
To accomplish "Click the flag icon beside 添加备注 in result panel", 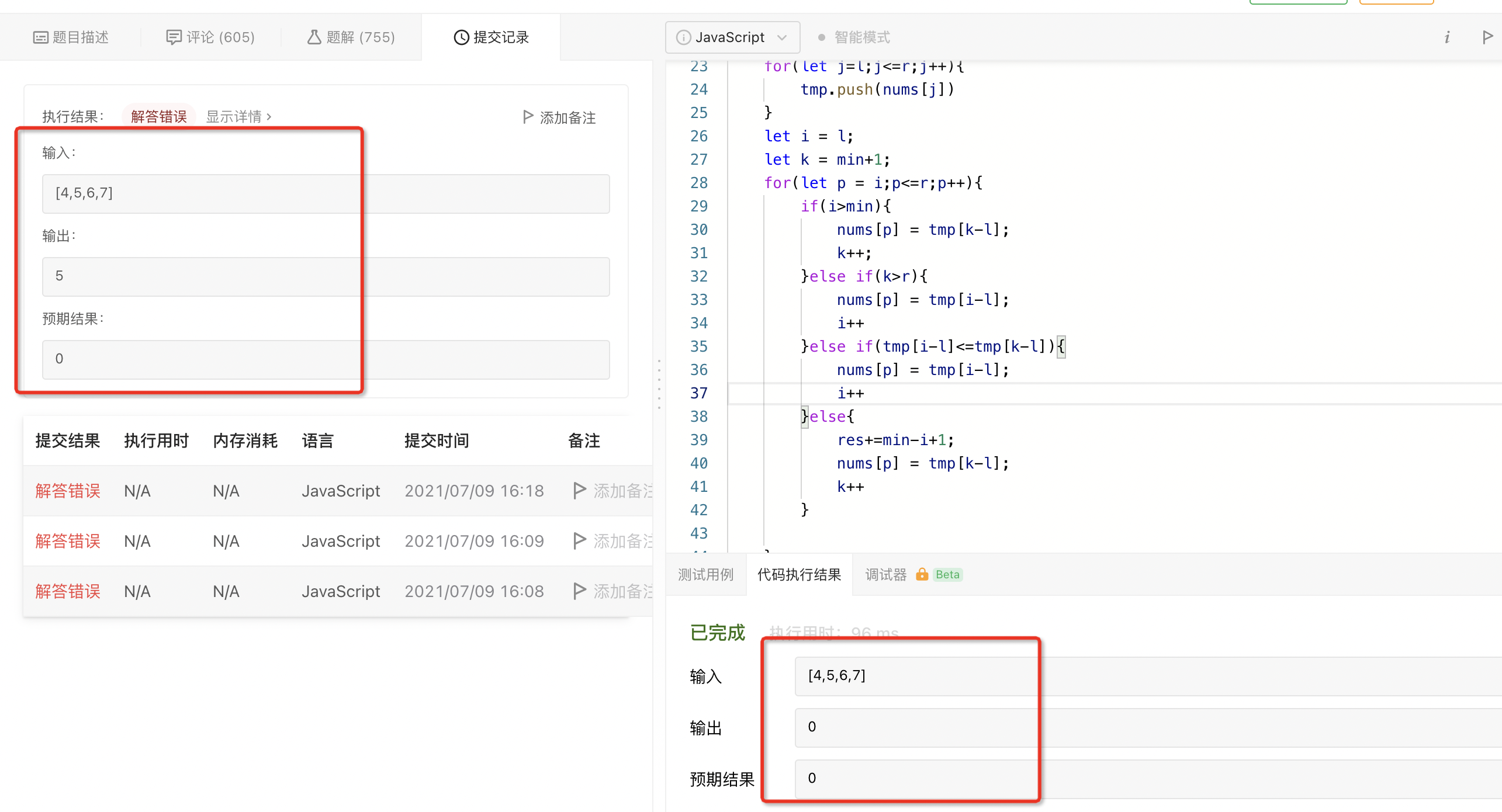I will pyautogui.click(x=528, y=117).
